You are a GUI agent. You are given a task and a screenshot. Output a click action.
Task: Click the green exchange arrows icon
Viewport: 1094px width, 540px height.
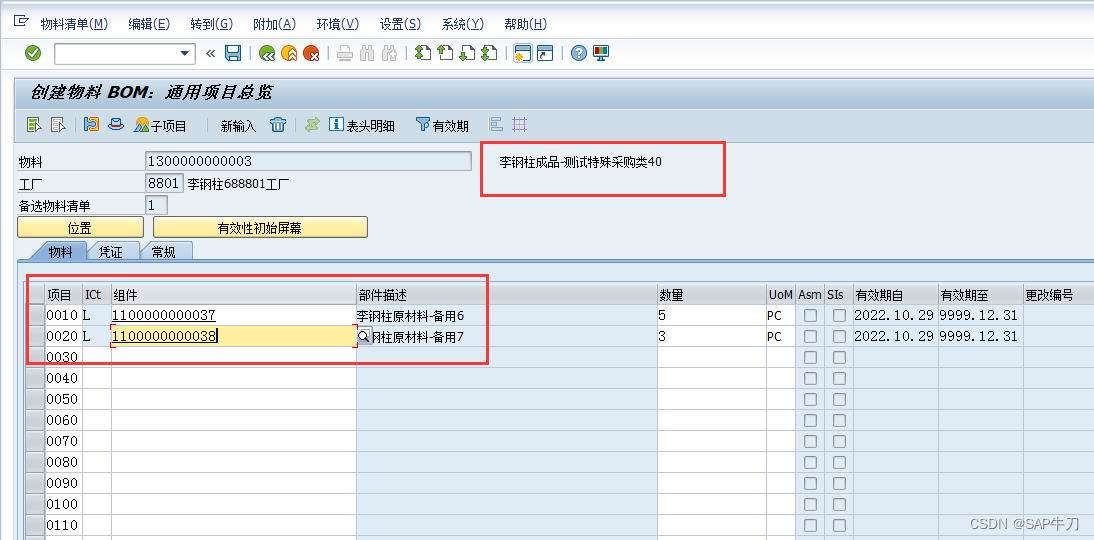click(313, 125)
